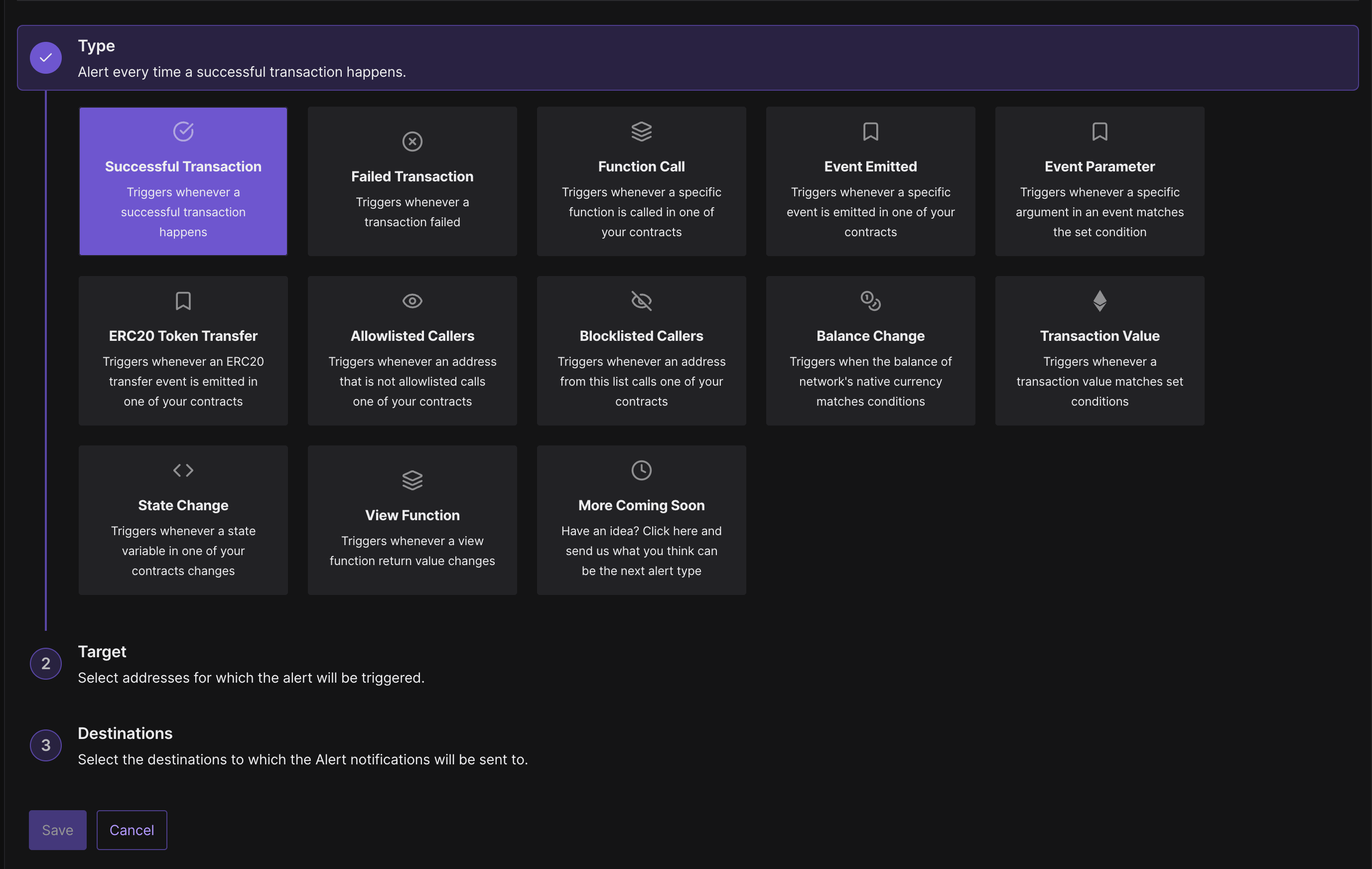Expand the Target step section
Image resolution: width=1372 pixels, height=869 pixels.
251,664
